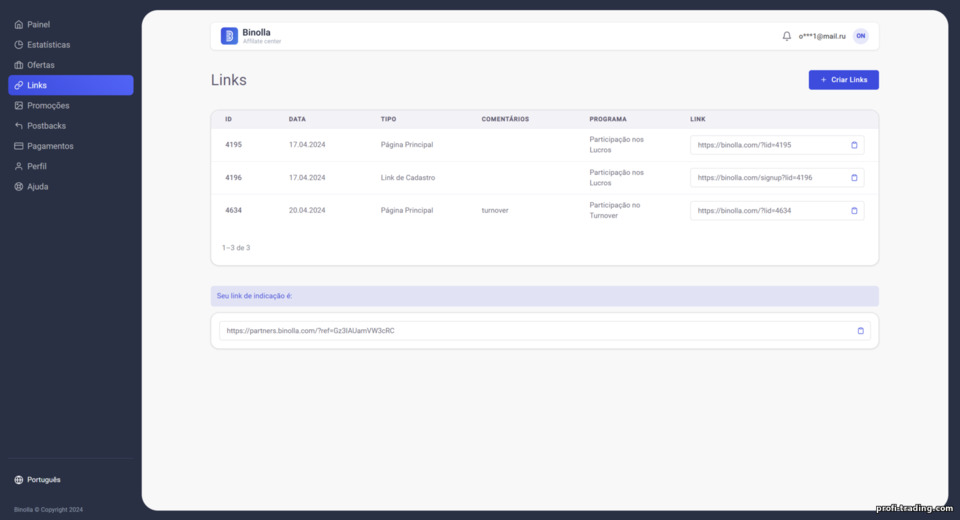
Task: Select the ID cell 4195
Action: 233,145
